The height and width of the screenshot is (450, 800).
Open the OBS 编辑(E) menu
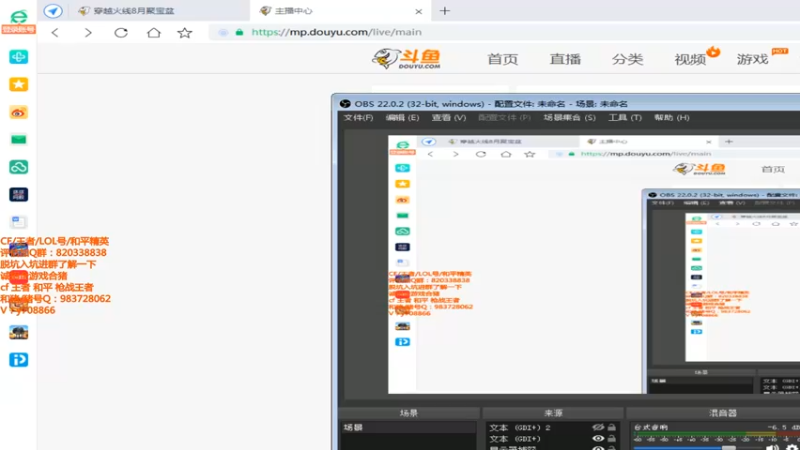[403, 117]
